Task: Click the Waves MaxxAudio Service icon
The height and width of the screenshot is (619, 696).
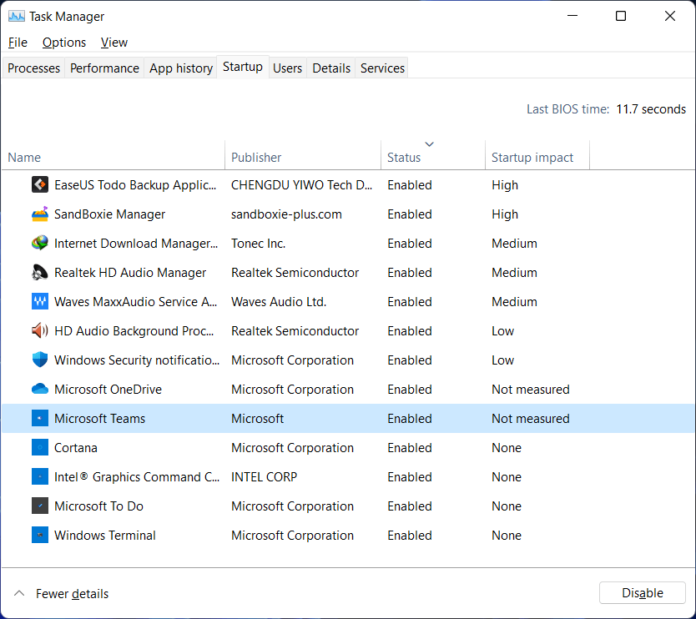Action: coord(40,302)
